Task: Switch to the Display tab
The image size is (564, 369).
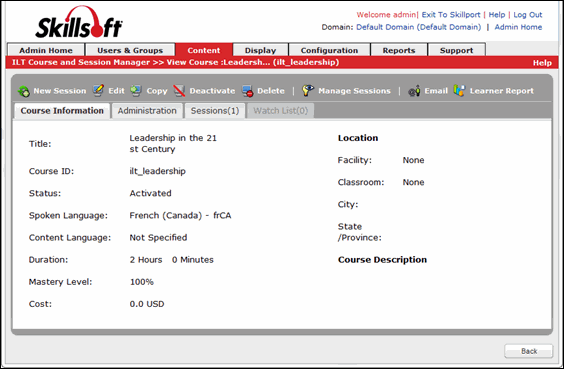Action: pyautogui.click(x=260, y=50)
